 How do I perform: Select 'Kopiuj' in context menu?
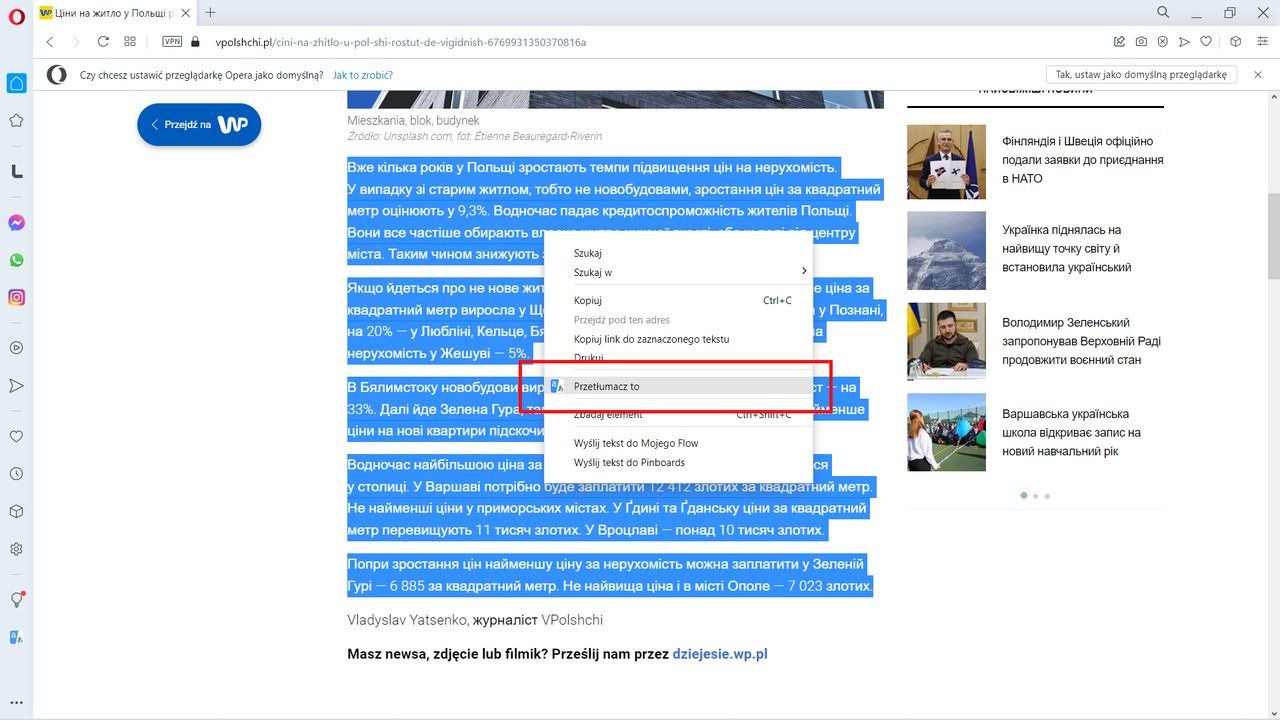(x=676, y=300)
